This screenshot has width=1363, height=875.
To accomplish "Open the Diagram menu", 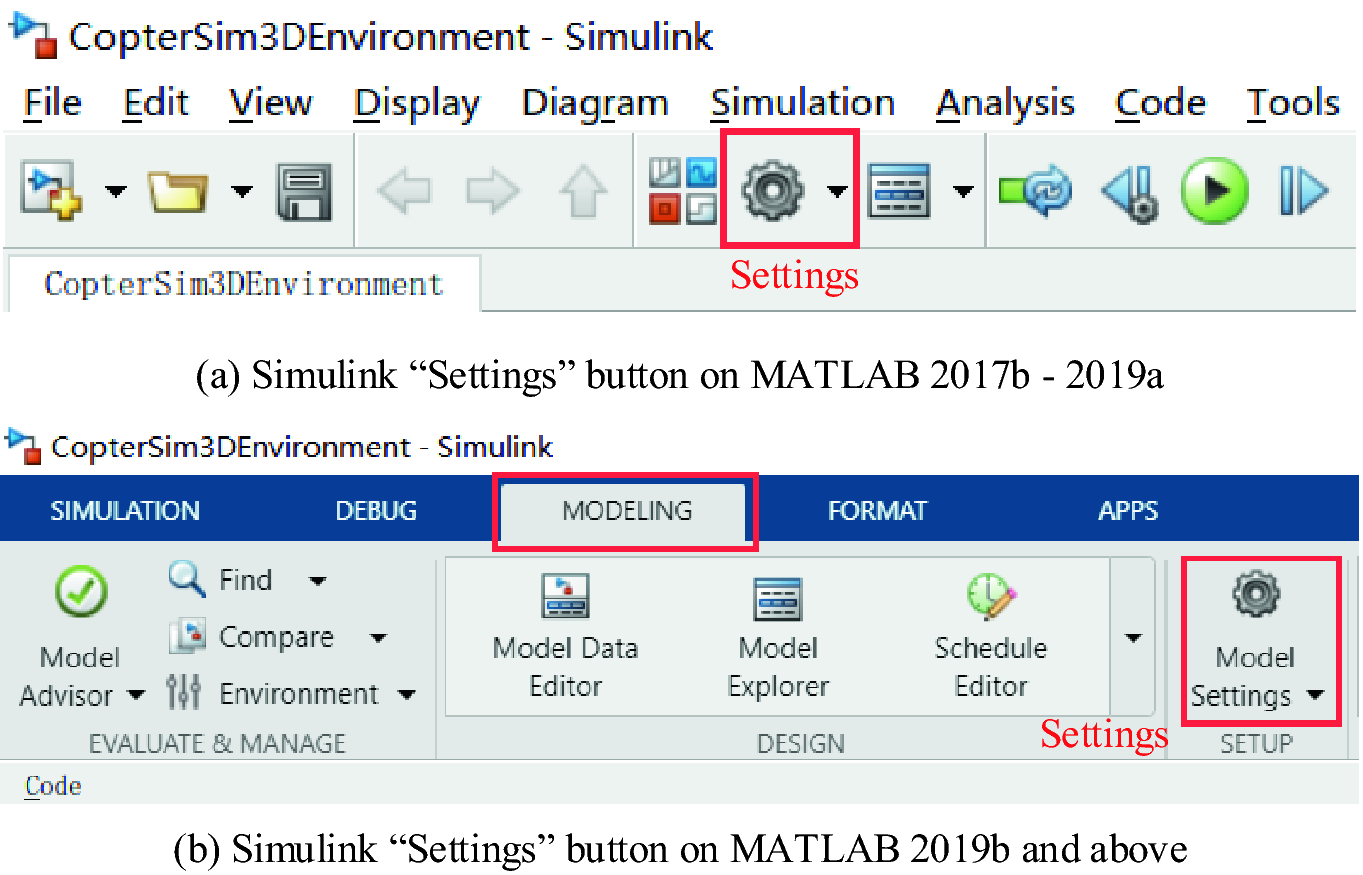I will [x=595, y=104].
